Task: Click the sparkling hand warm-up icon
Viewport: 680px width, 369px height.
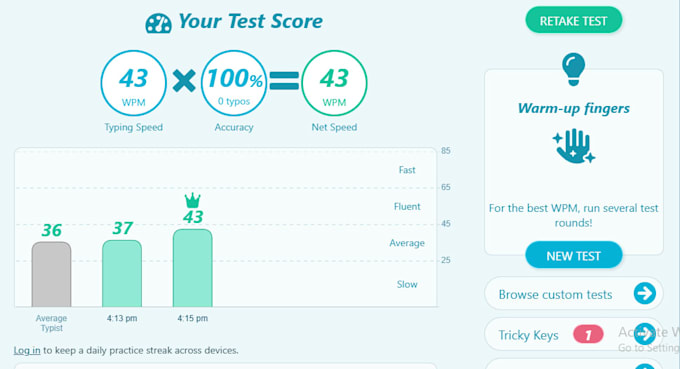Action: (x=573, y=146)
